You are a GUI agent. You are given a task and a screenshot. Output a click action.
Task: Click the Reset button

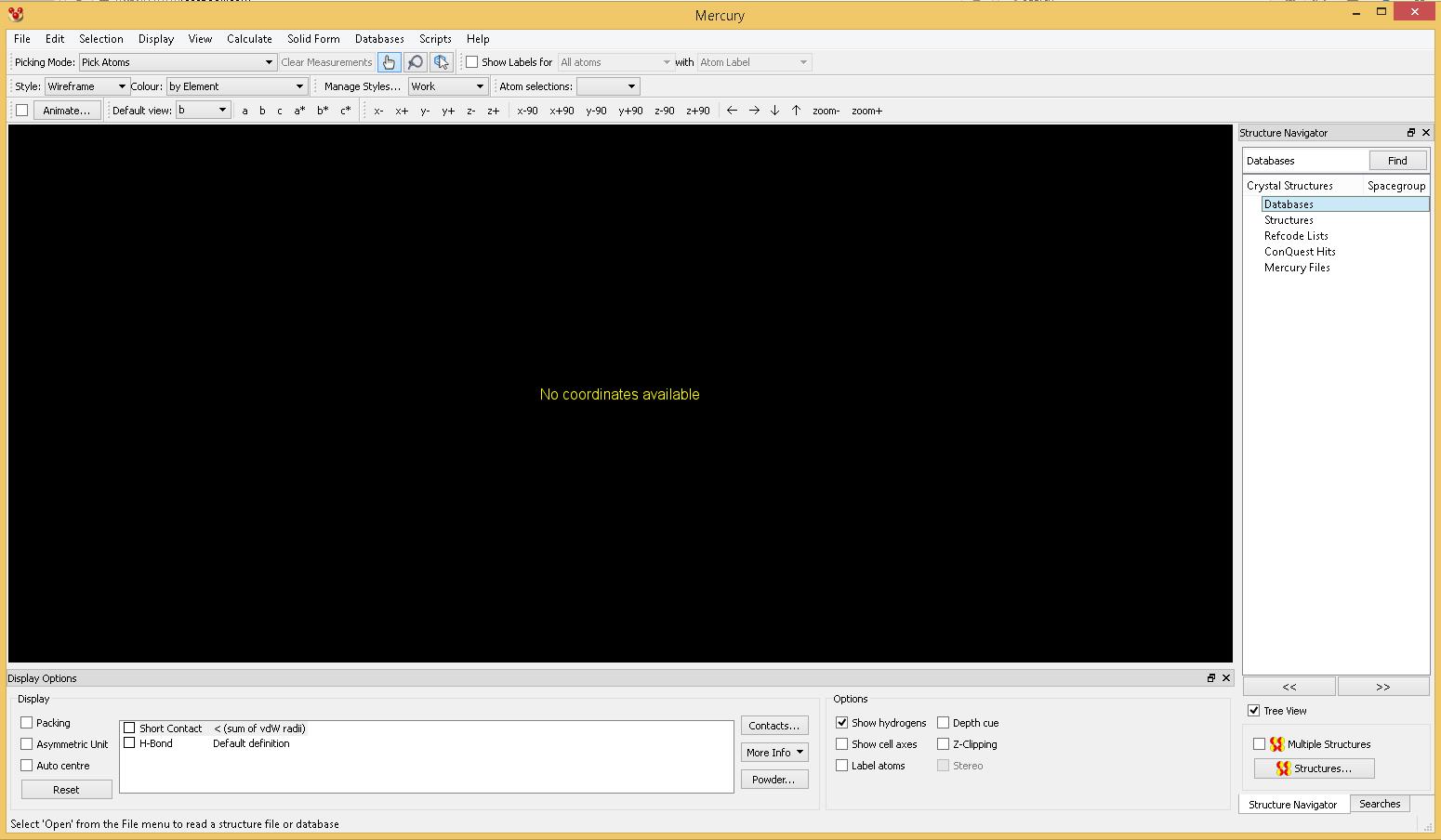67,790
